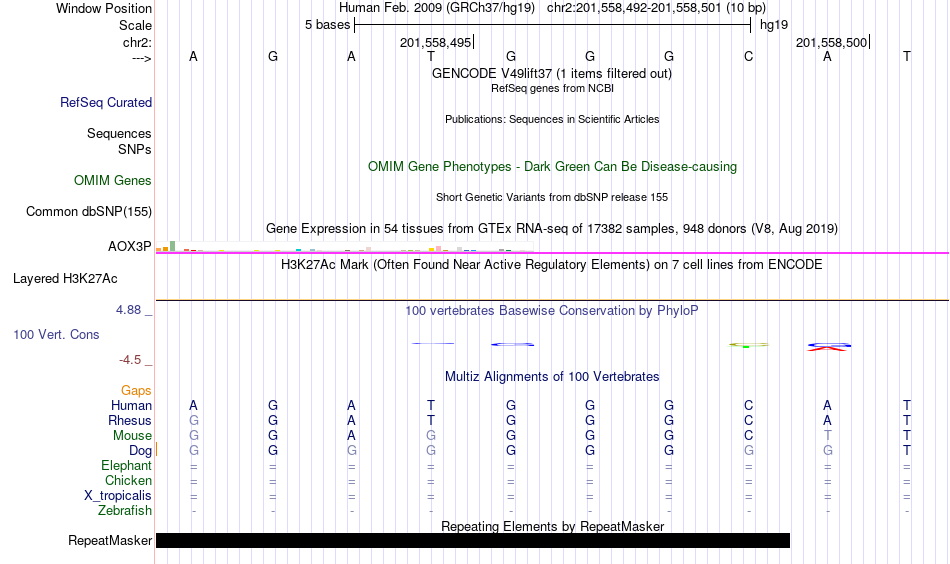Click the 201,558,500 position marker
Image resolution: width=950 pixels, height=564 pixels.
tap(831, 42)
